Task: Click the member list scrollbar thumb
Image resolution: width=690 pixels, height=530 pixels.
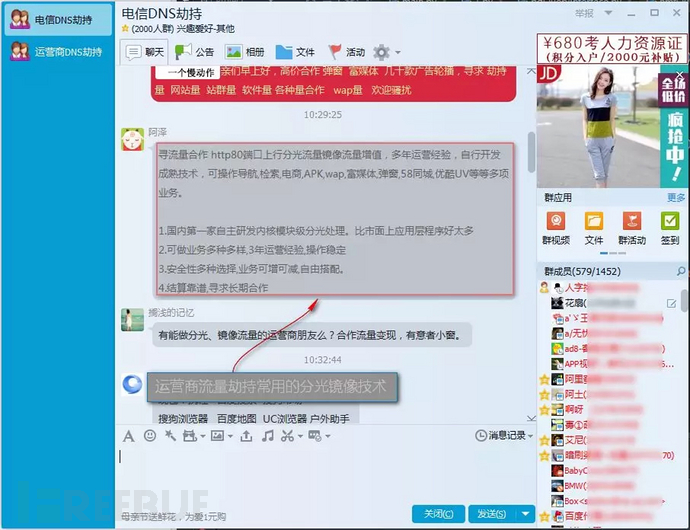Action: 685,301
